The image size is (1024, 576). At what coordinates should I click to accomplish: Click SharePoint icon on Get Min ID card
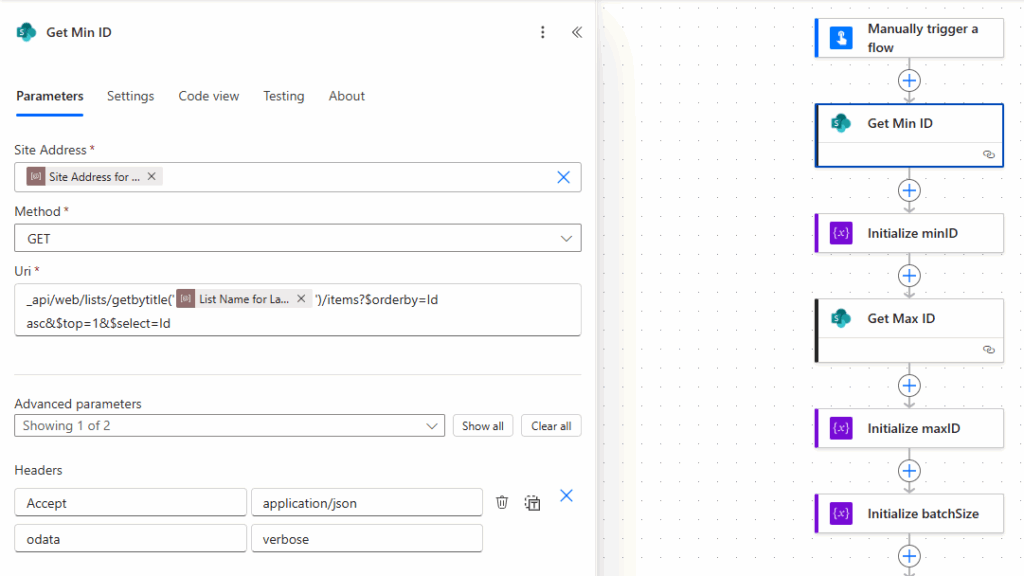point(841,123)
